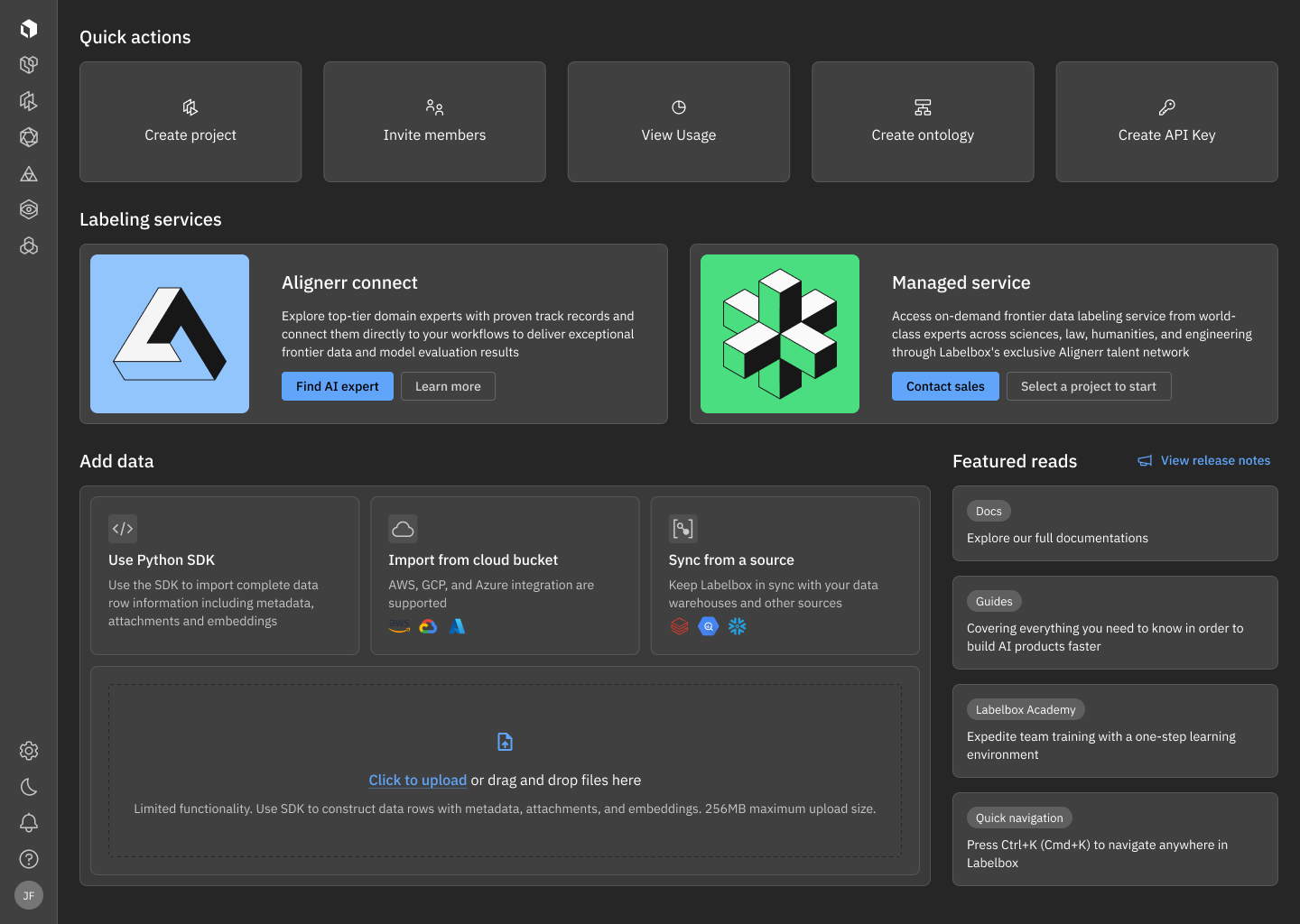Viewport: 1300px width, 924px height.
Task: Click the Contact sales button
Action: pyautogui.click(x=945, y=386)
